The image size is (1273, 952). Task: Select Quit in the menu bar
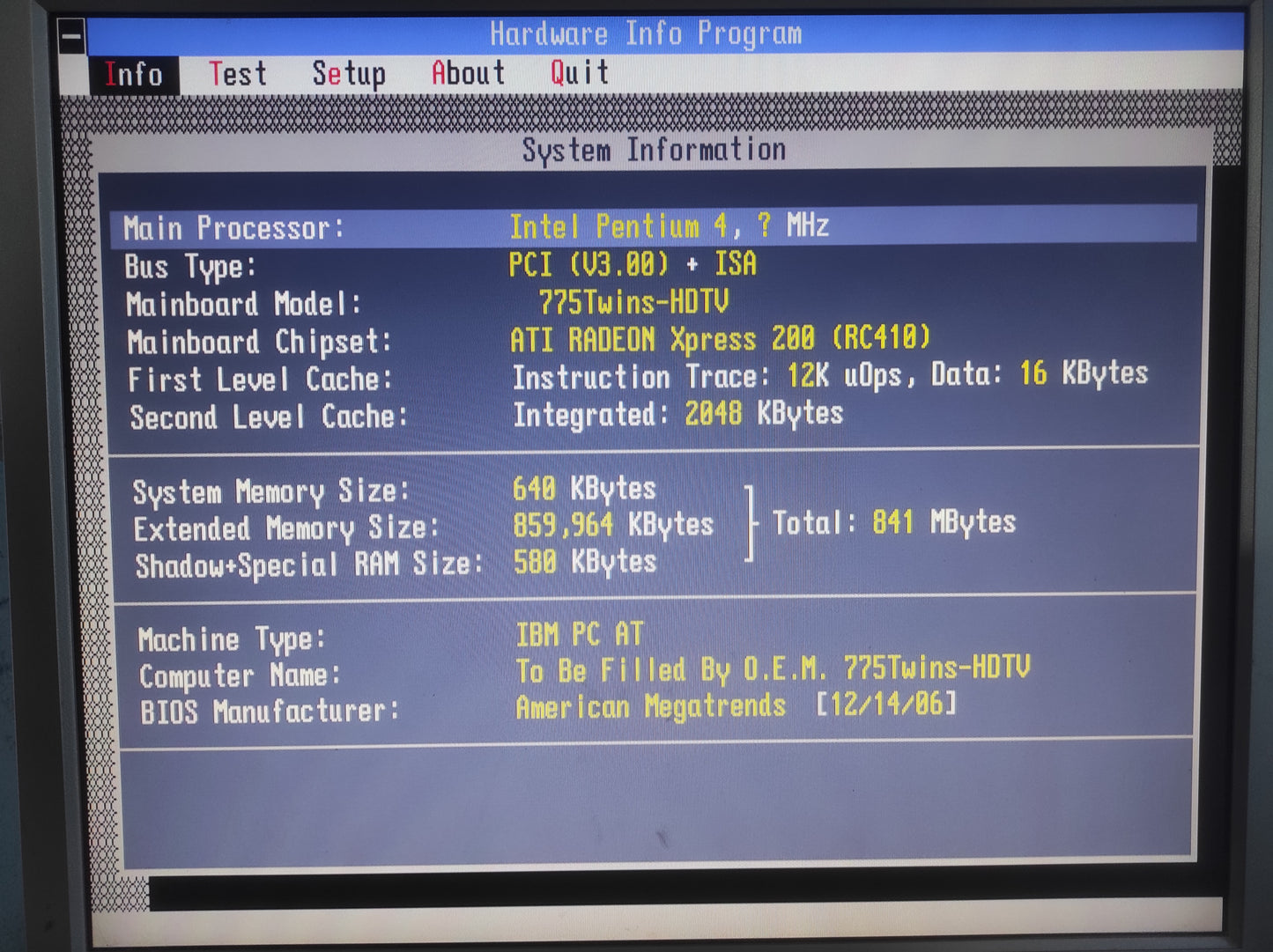click(579, 72)
